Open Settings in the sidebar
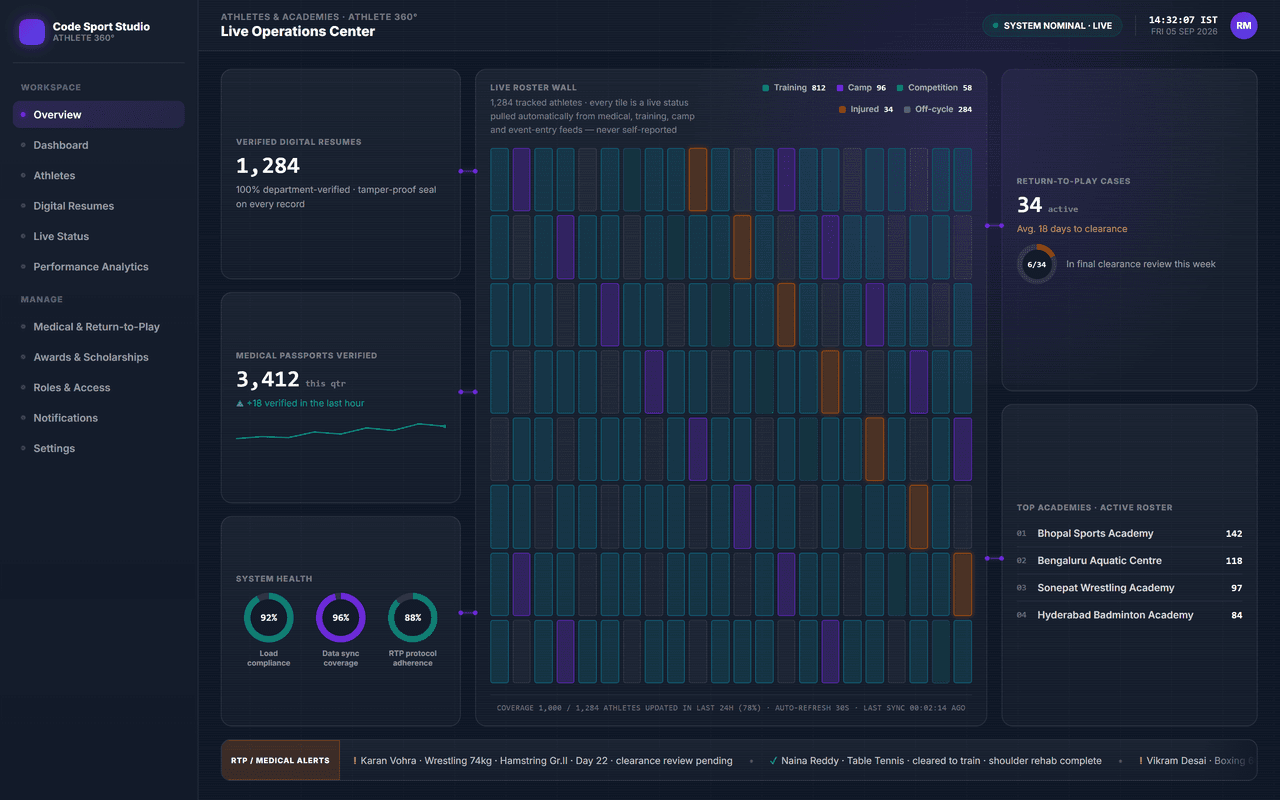 click(99, 449)
